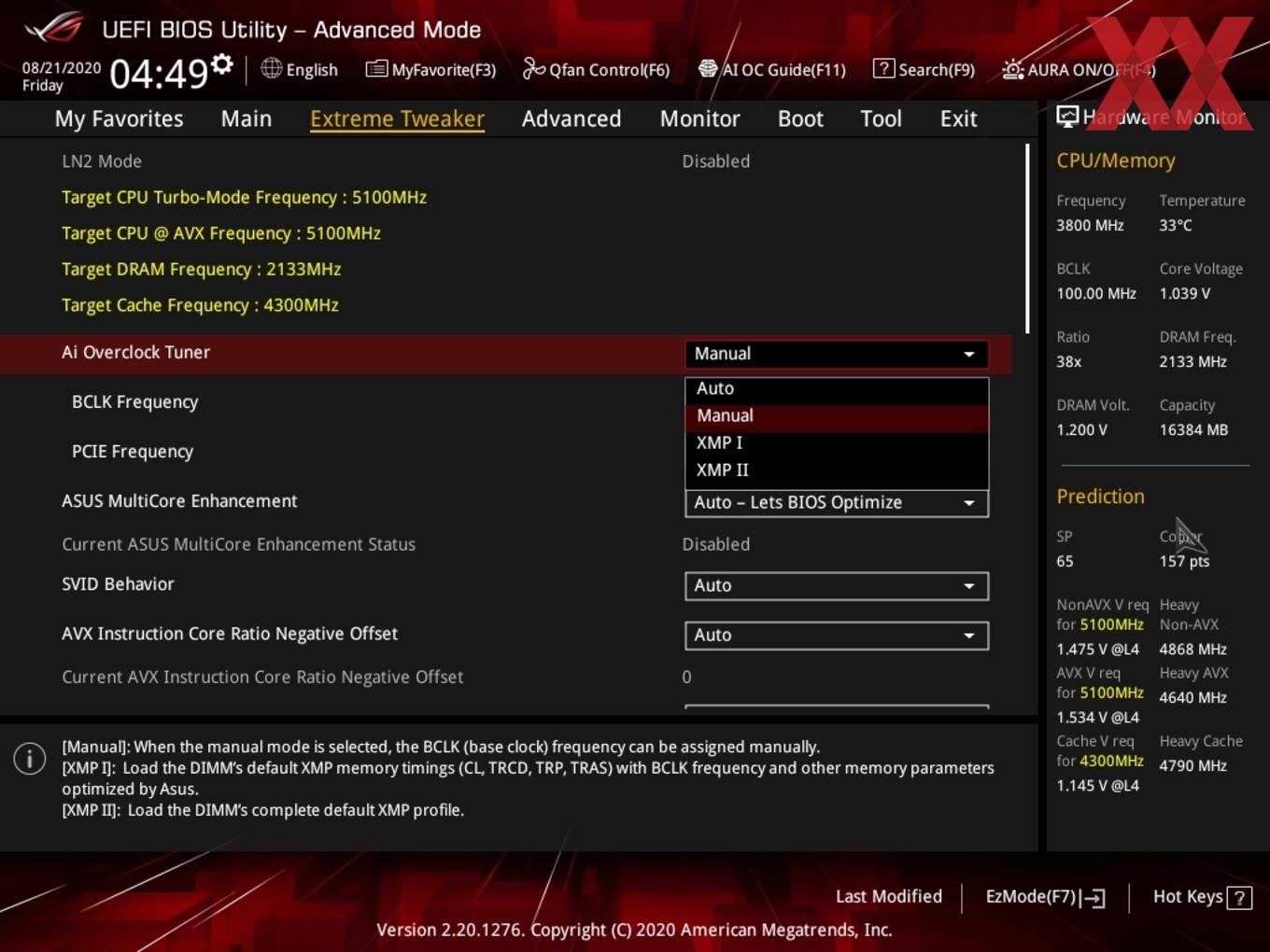
Task: Open MyFavorite(F3) menu
Action: (430, 69)
